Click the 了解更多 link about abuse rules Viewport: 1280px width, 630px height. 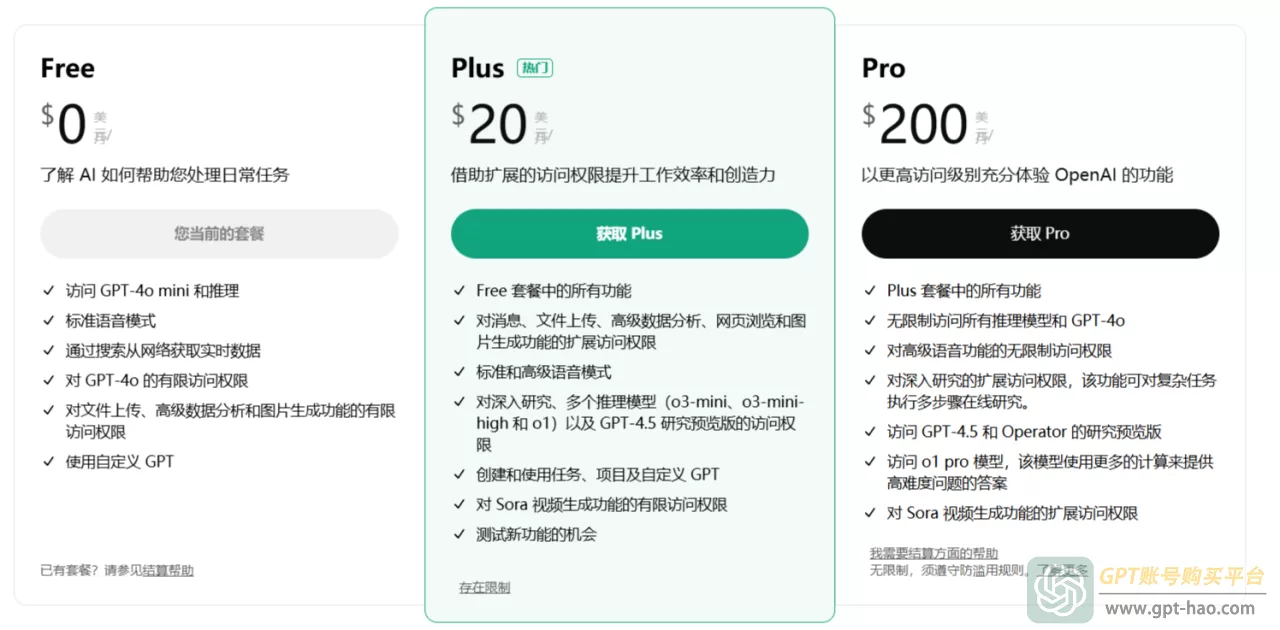[x=1062, y=570]
